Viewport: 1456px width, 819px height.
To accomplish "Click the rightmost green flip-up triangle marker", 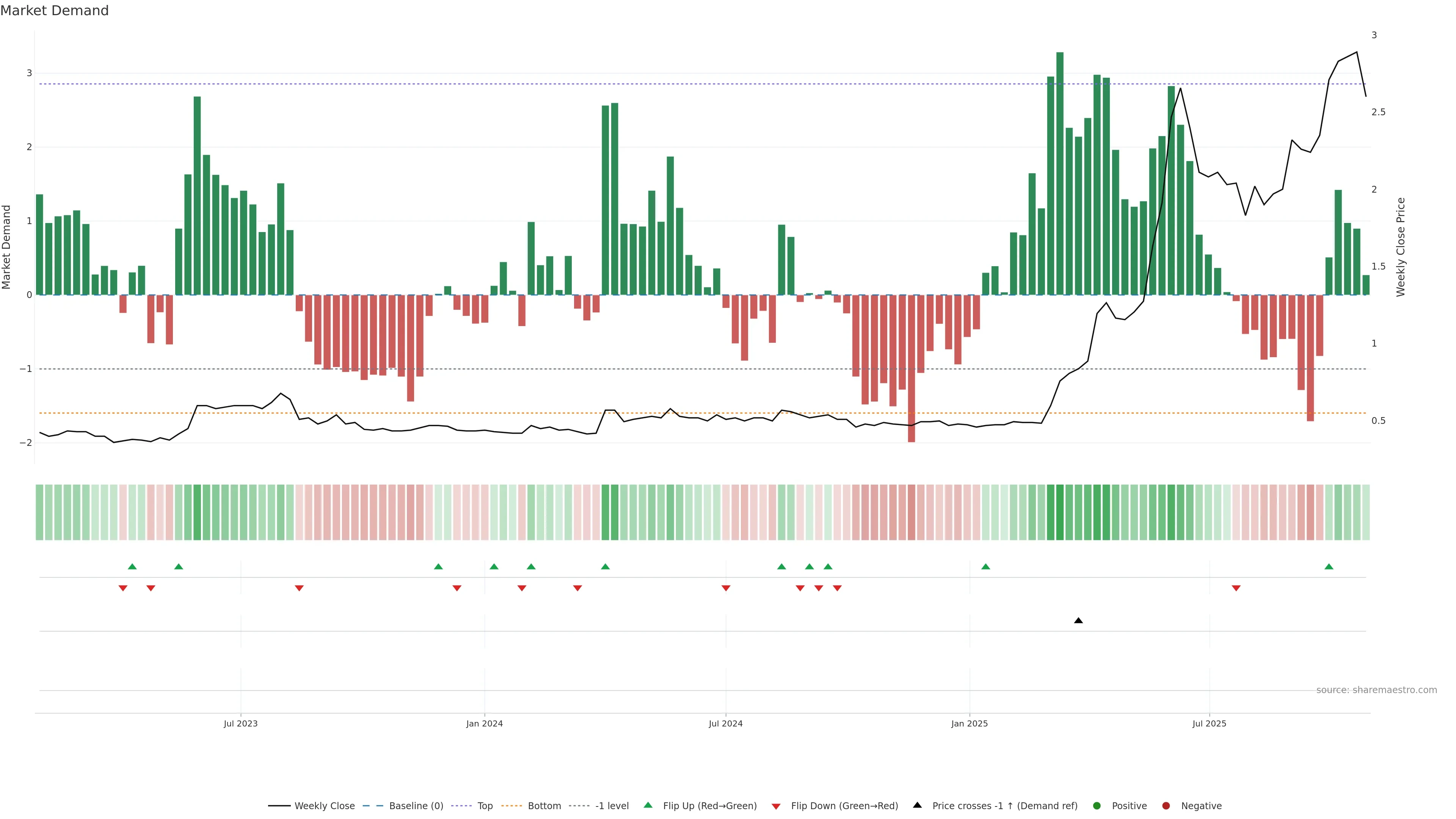I will pyautogui.click(x=1329, y=566).
